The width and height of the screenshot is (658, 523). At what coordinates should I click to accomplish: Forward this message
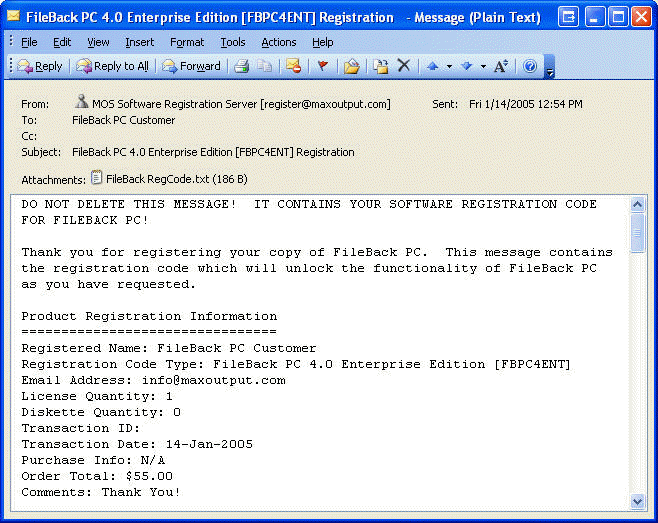tap(191, 66)
